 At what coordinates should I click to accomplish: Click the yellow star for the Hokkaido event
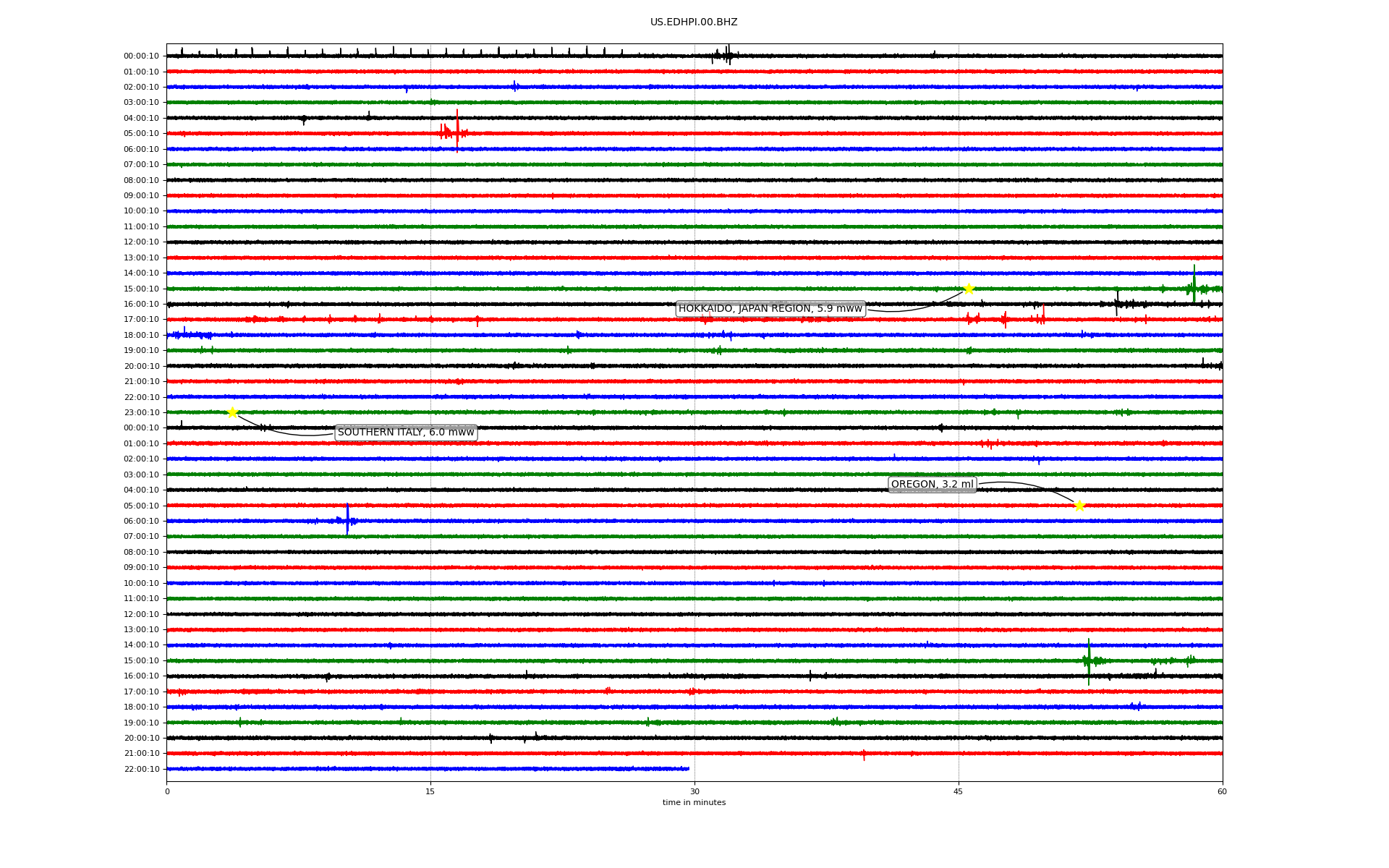click(969, 289)
